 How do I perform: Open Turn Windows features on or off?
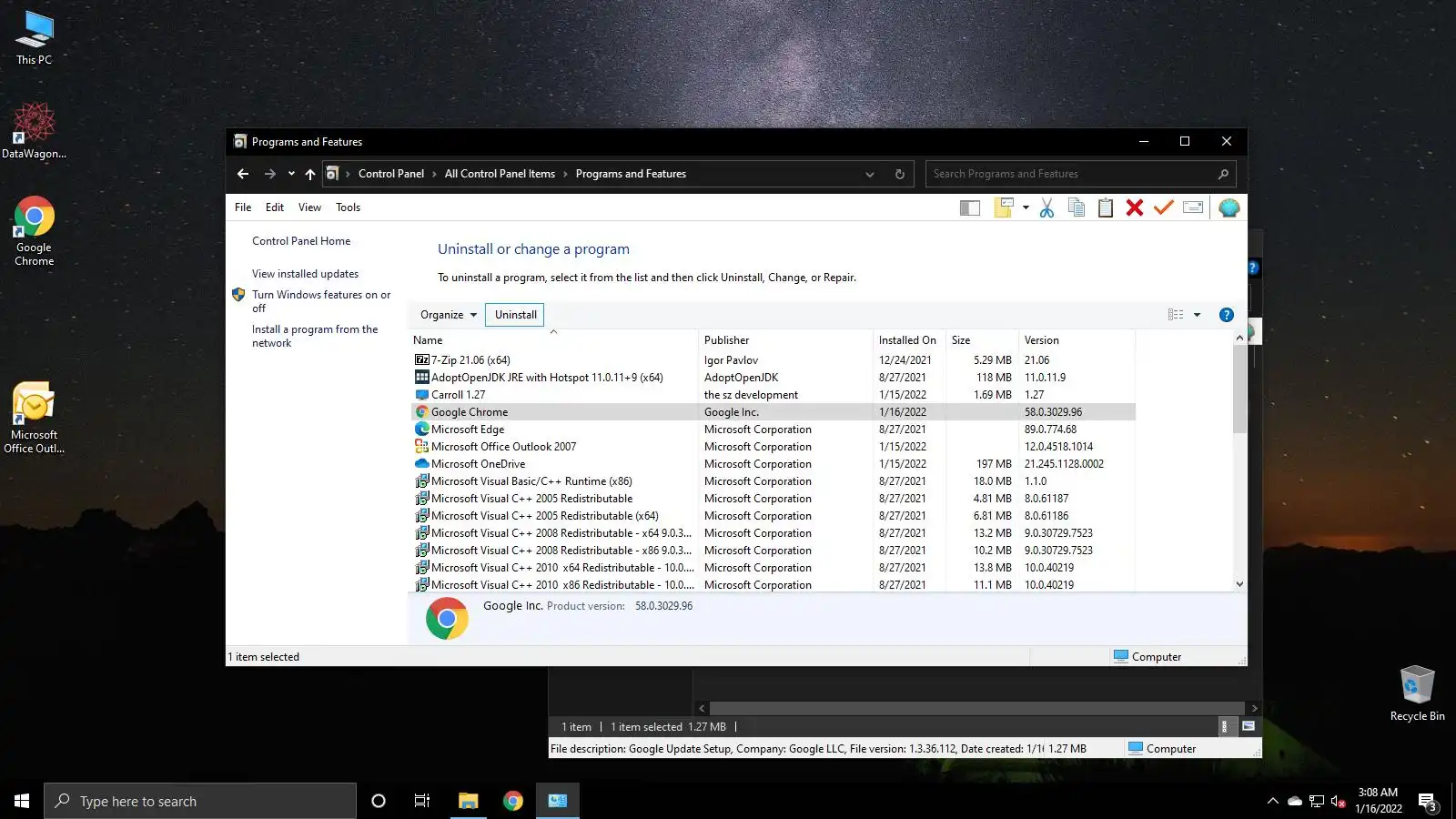(321, 301)
